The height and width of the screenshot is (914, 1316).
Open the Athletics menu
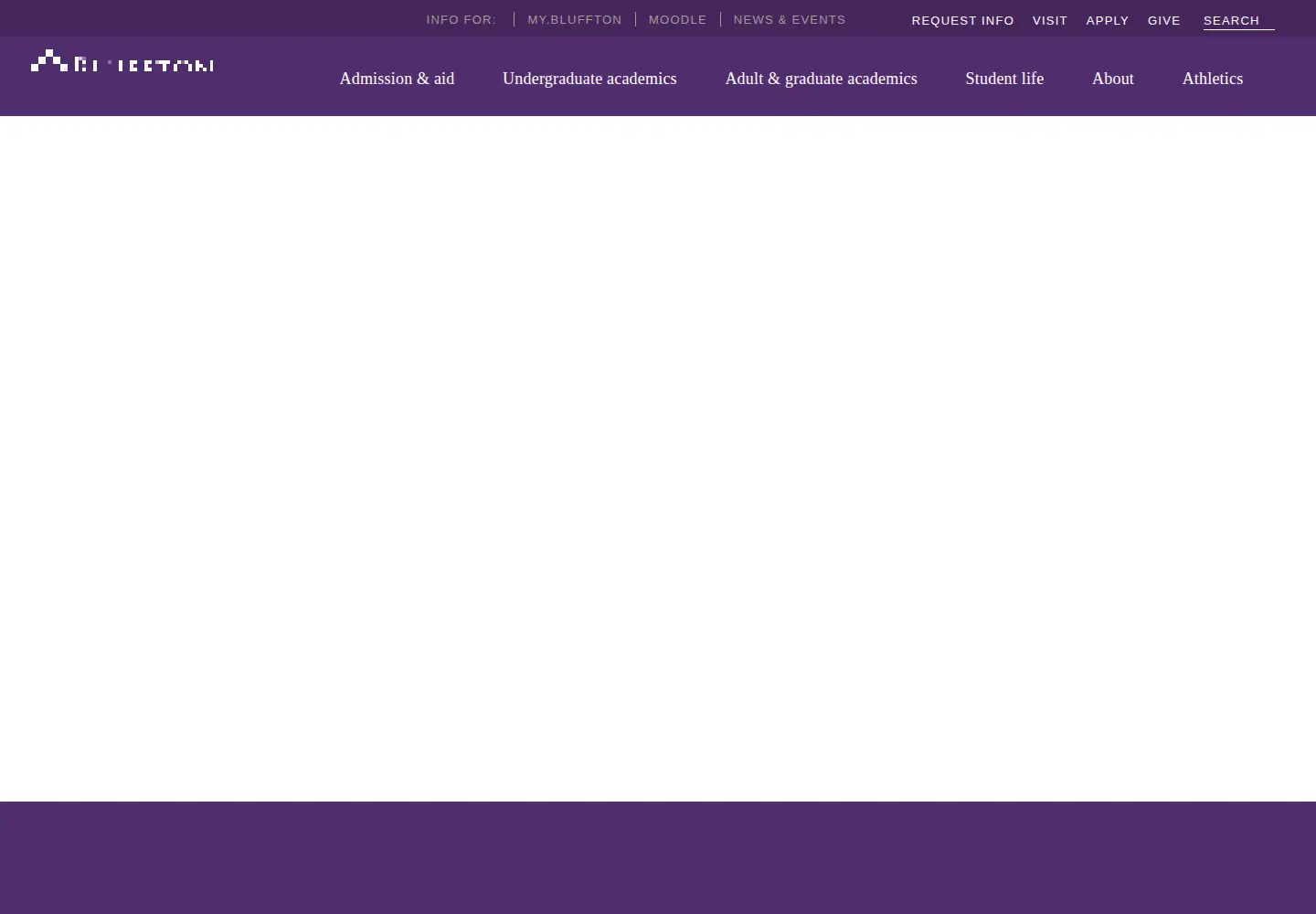1213,79
